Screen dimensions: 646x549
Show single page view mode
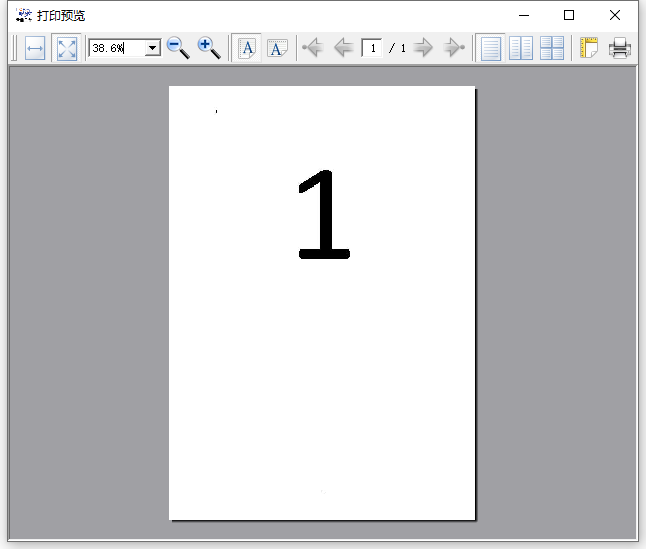pyautogui.click(x=490, y=48)
